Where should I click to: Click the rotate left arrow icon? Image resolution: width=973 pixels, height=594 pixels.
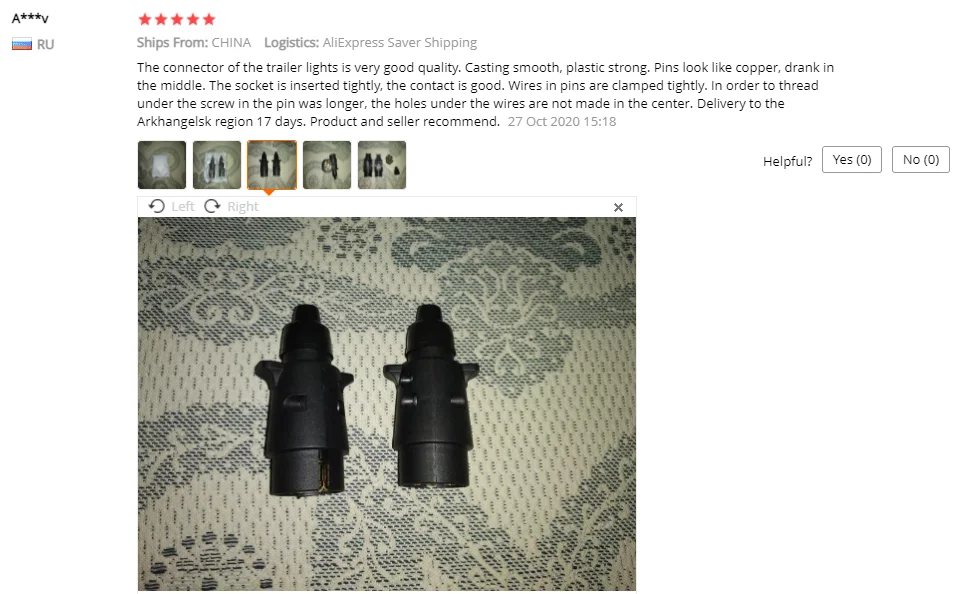point(157,206)
